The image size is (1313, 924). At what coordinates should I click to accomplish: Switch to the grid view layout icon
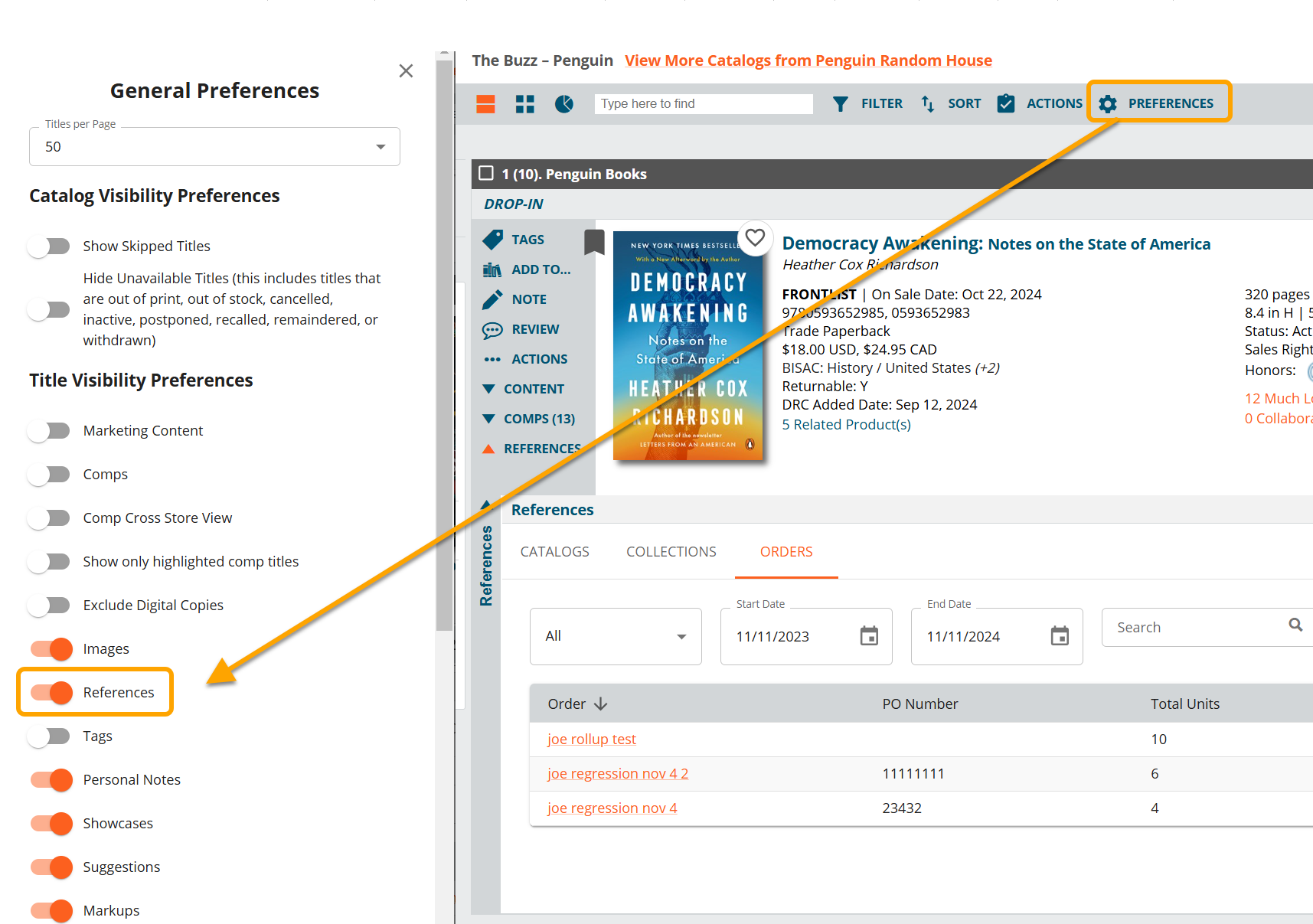(524, 104)
